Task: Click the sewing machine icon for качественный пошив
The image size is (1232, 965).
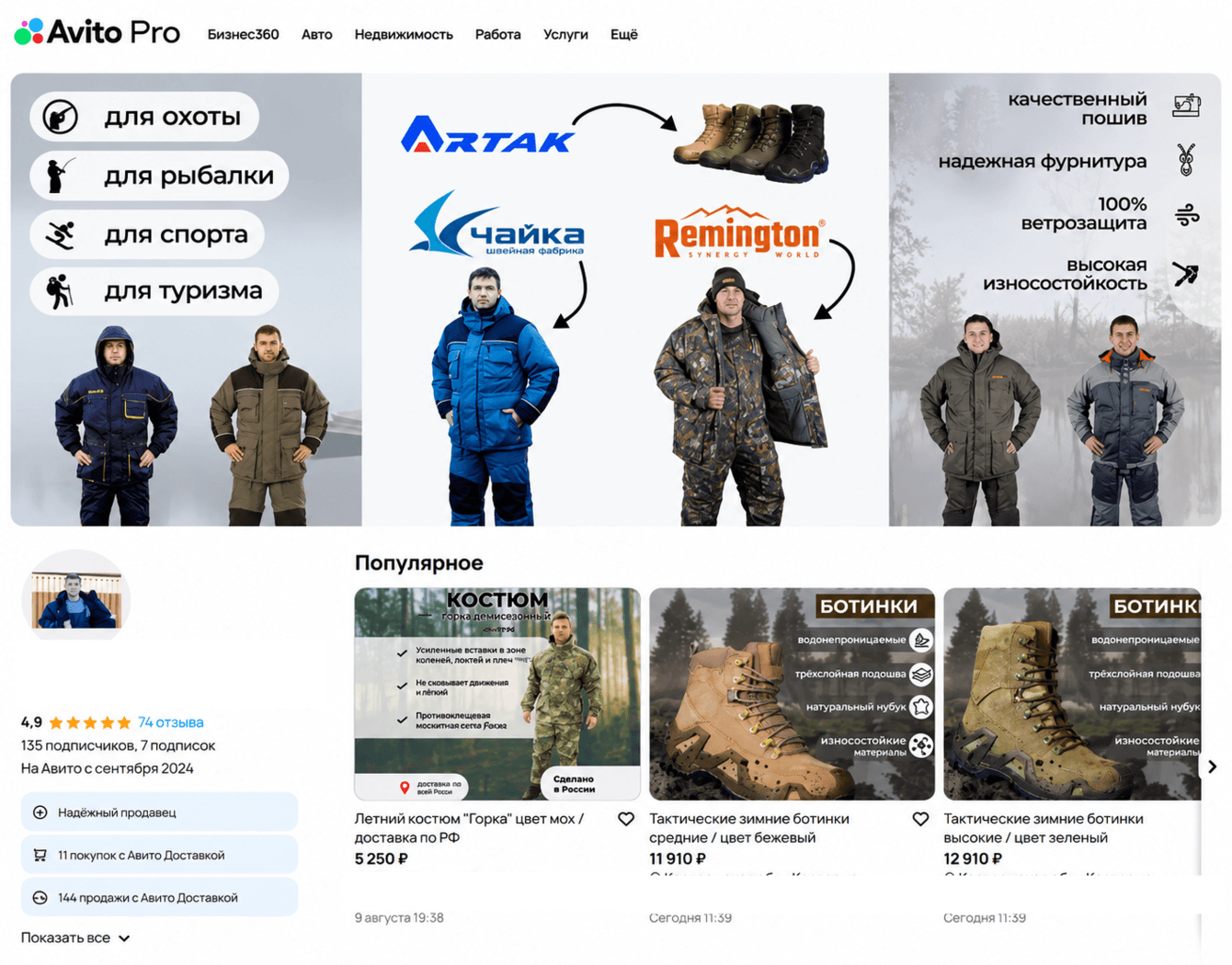Action: point(1186,106)
